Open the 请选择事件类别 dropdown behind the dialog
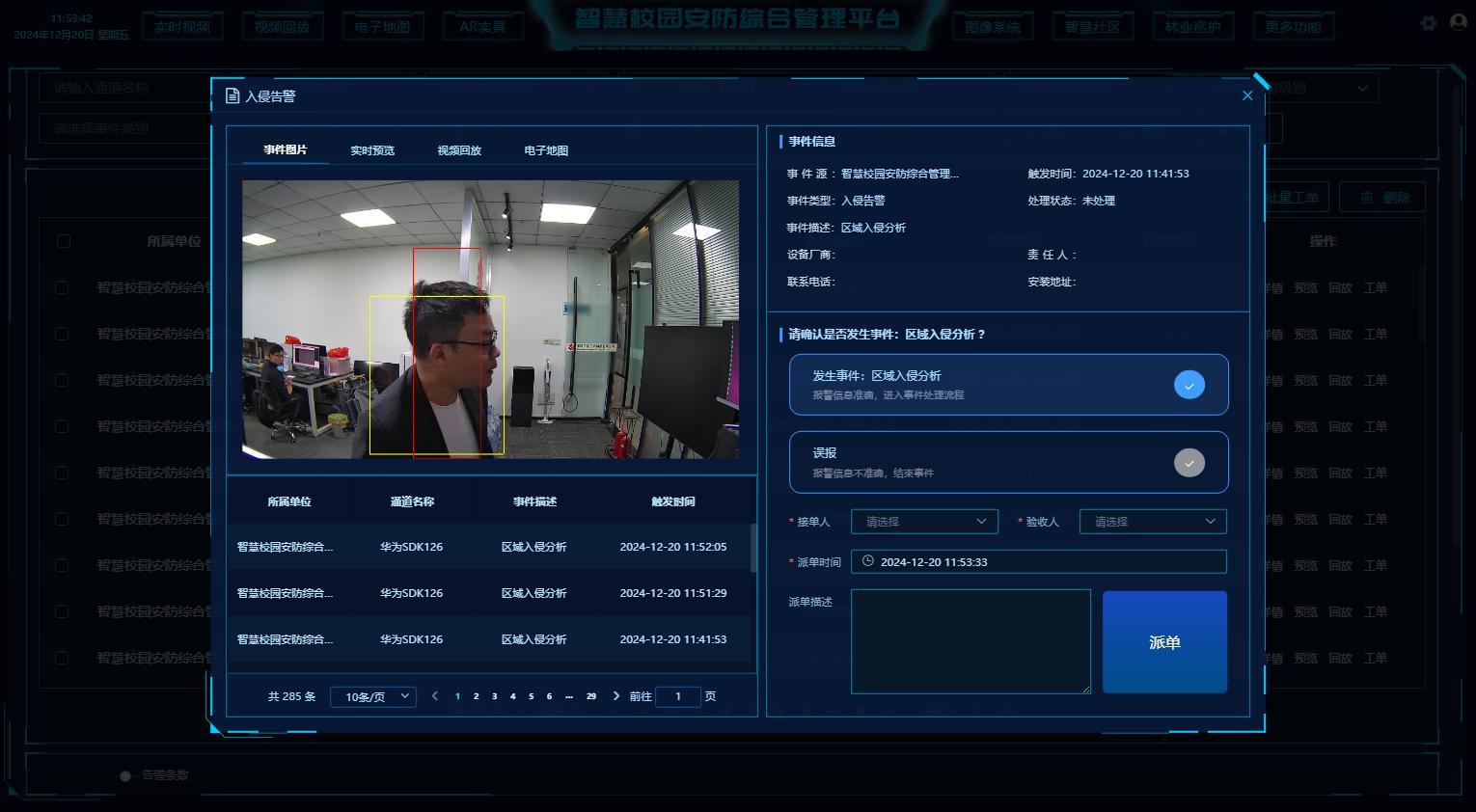Viewport: 1476px width, 812px height. (x=125, y=128)
